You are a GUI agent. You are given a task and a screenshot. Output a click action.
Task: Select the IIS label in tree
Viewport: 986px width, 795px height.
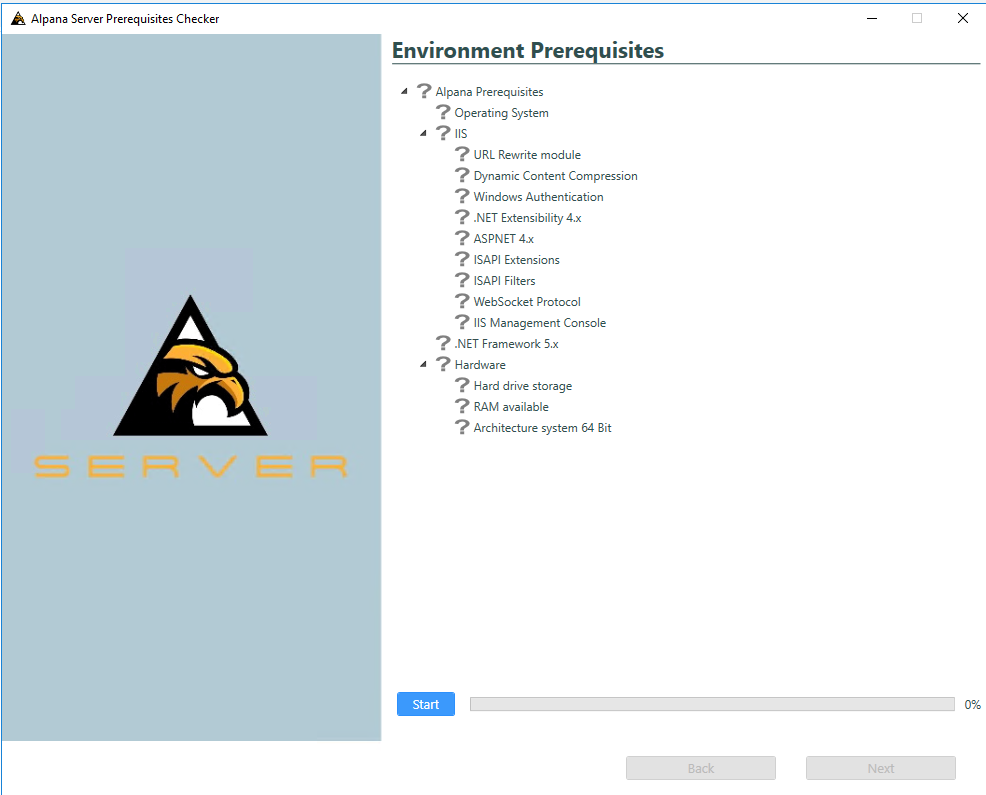(x=461, y=133)
